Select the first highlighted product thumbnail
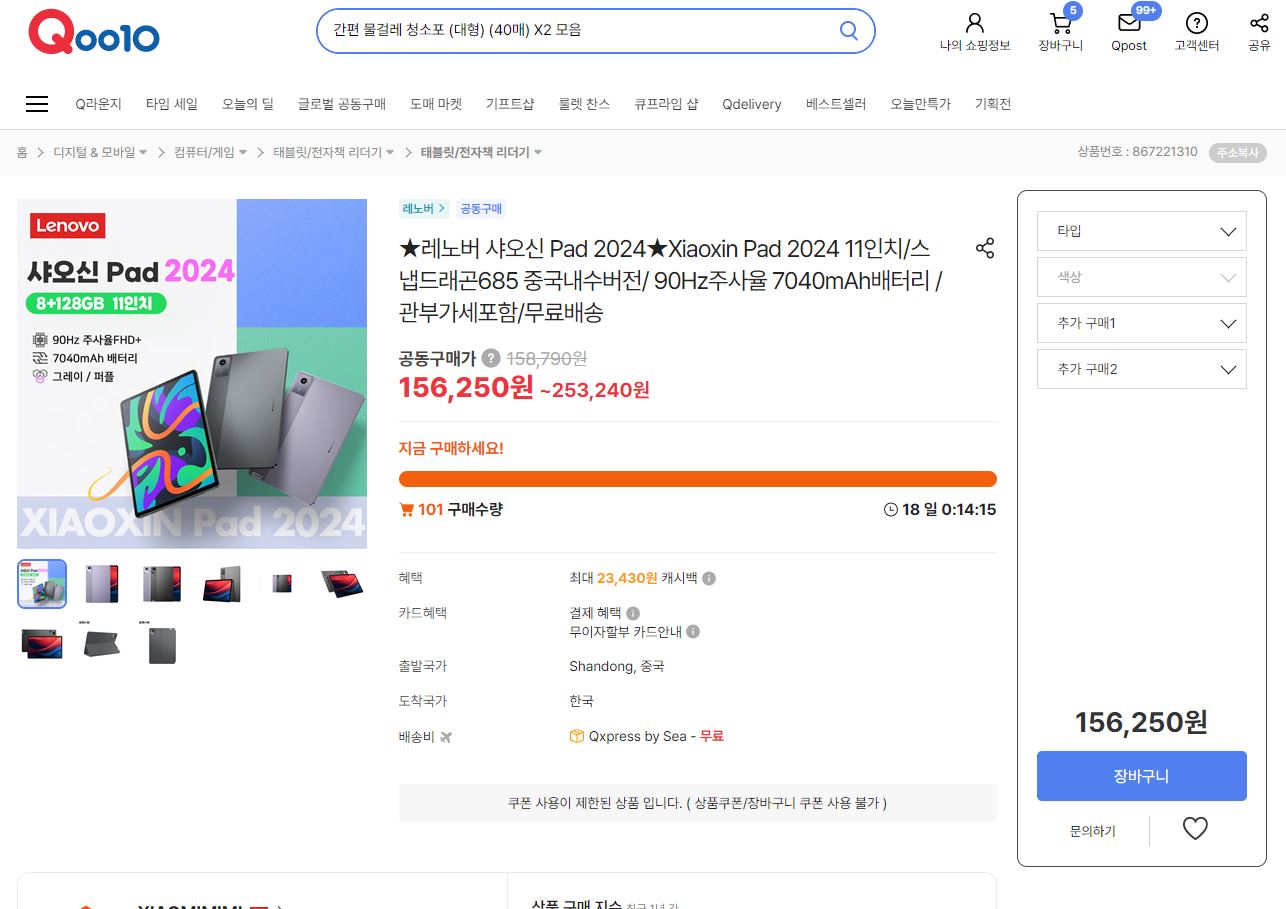The image size is (1286, 909). click(42, 584)
